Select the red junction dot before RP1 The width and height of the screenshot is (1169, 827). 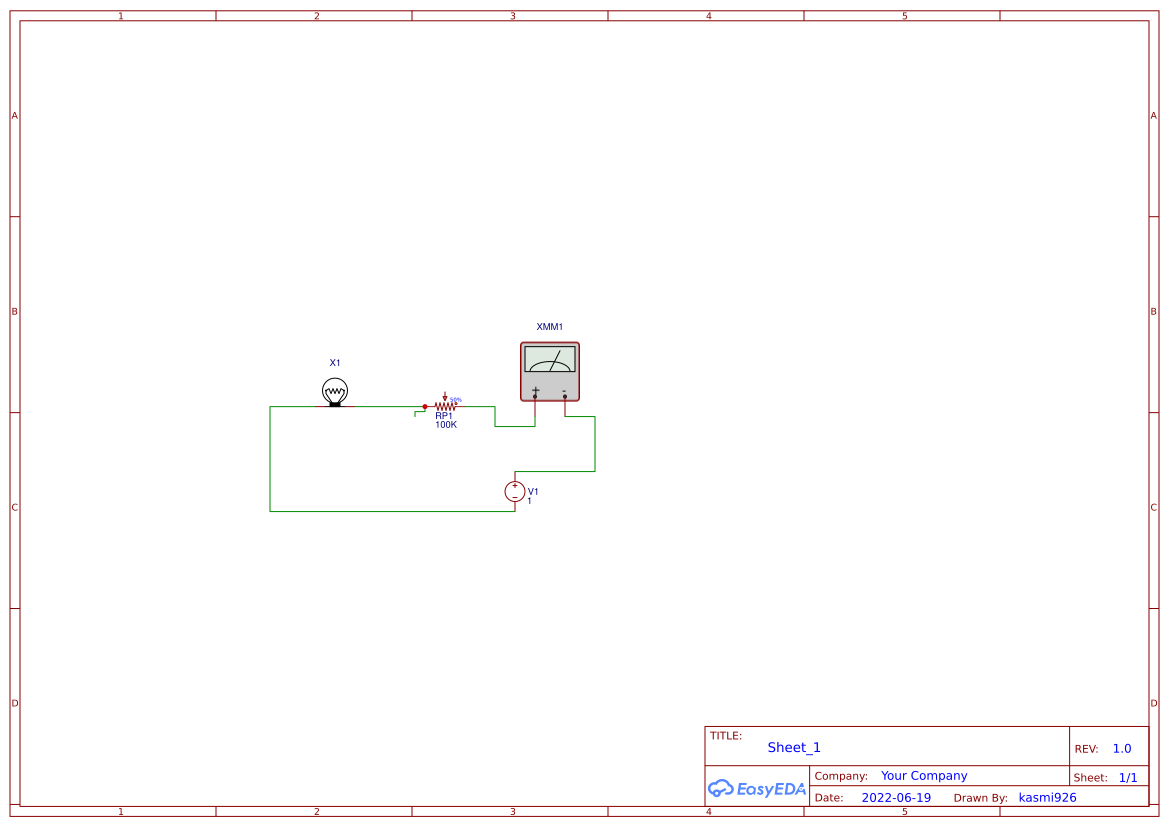click(x=425, y=406)
